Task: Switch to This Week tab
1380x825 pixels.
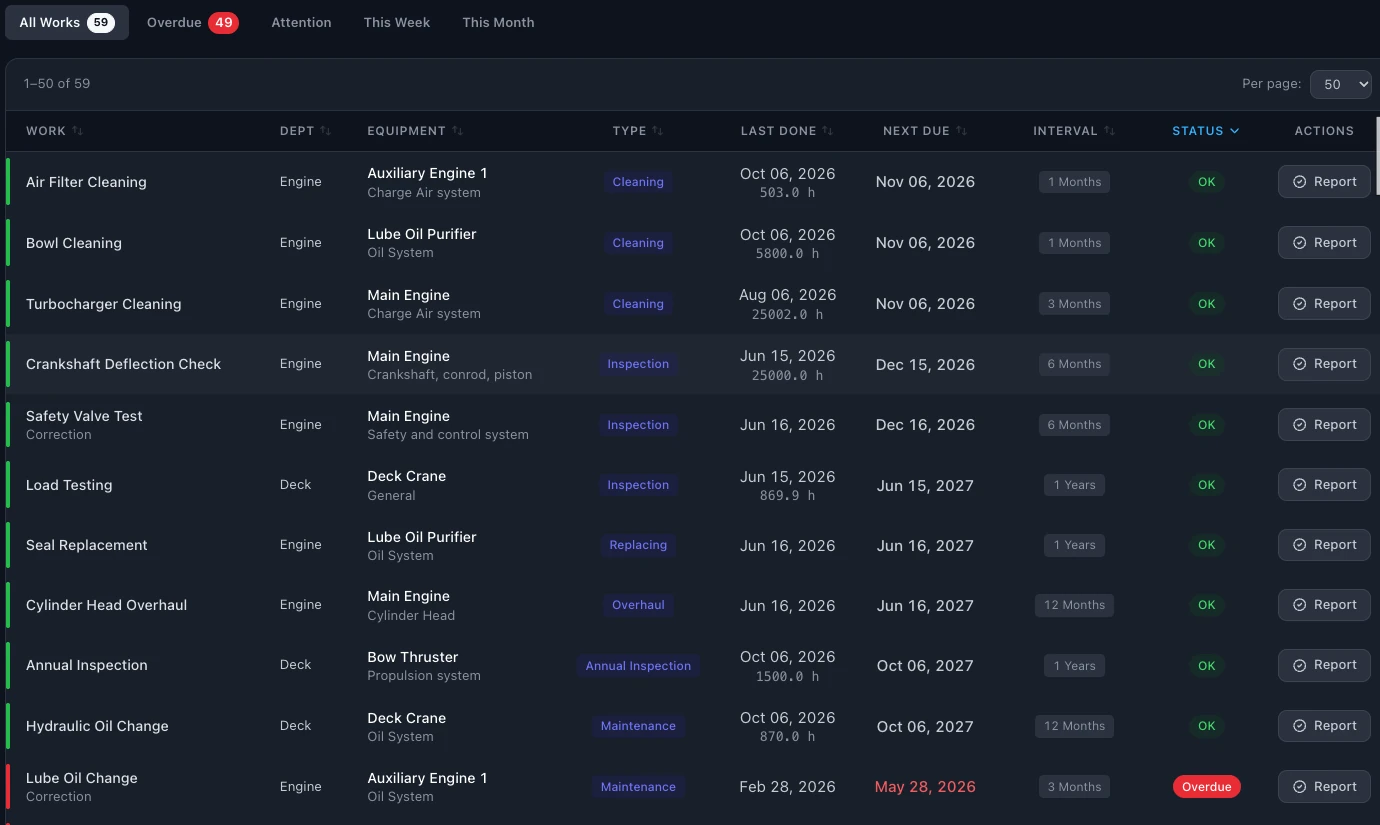Action: (397, 22)
